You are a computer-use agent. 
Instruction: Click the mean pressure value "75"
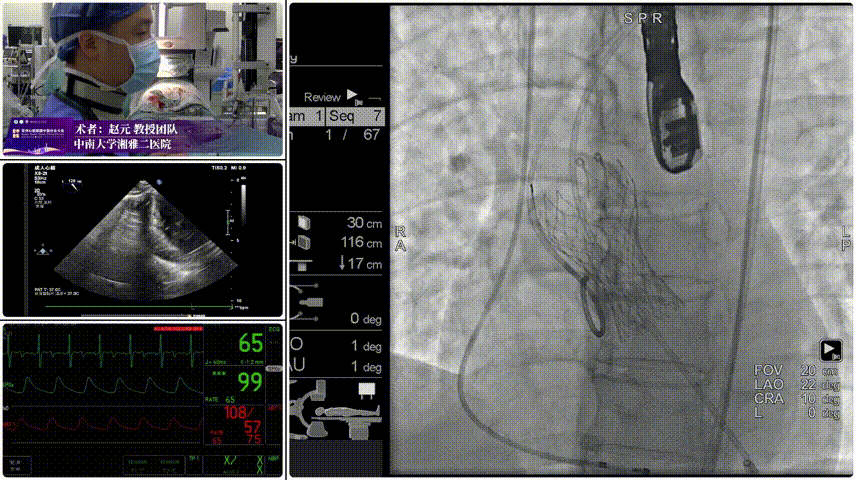(253, 440)
